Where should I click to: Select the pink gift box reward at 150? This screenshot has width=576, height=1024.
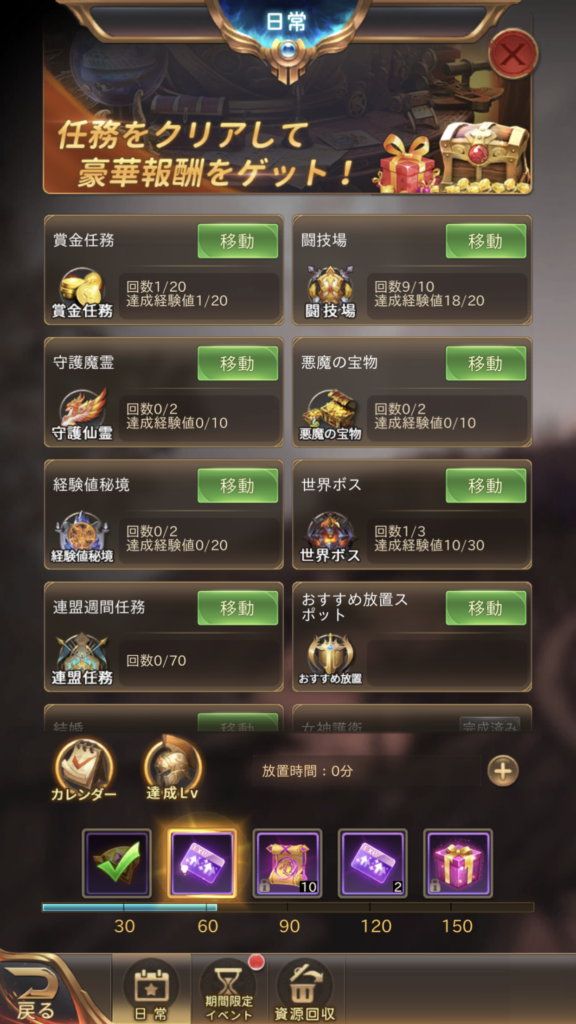(x=458, y=863)
